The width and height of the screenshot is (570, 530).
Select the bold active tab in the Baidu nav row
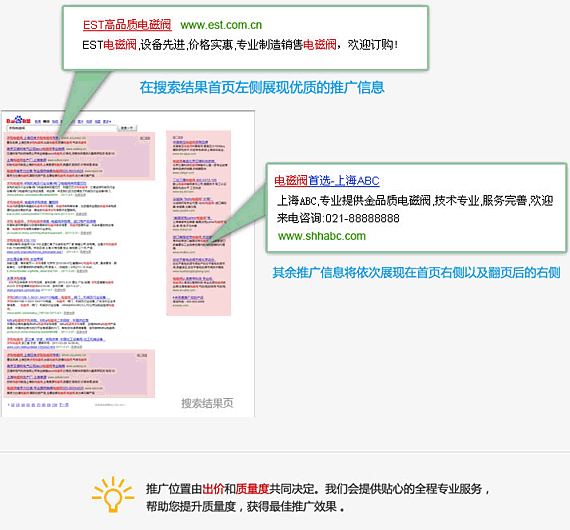(x=46, y=121)
